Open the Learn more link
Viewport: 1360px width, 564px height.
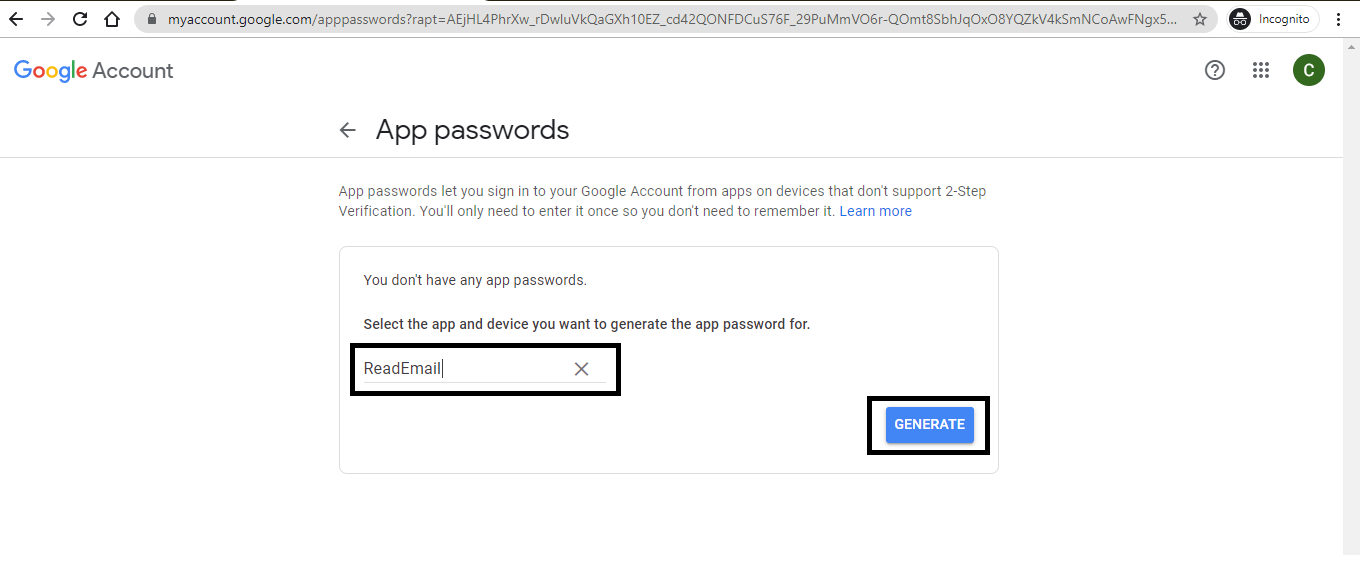click(875, 211)
